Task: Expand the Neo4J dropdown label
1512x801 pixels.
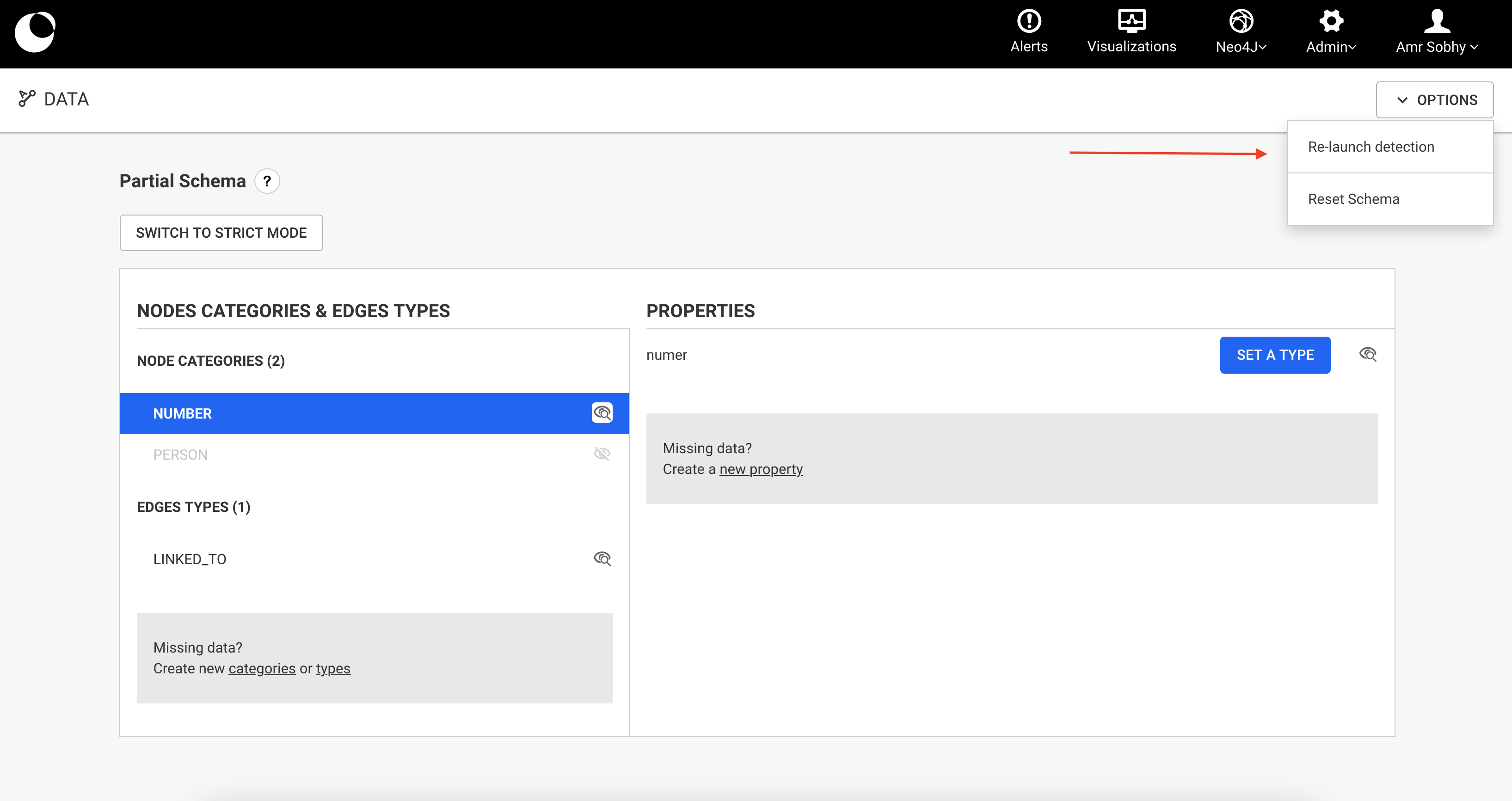Action: tap(1241, 47)
